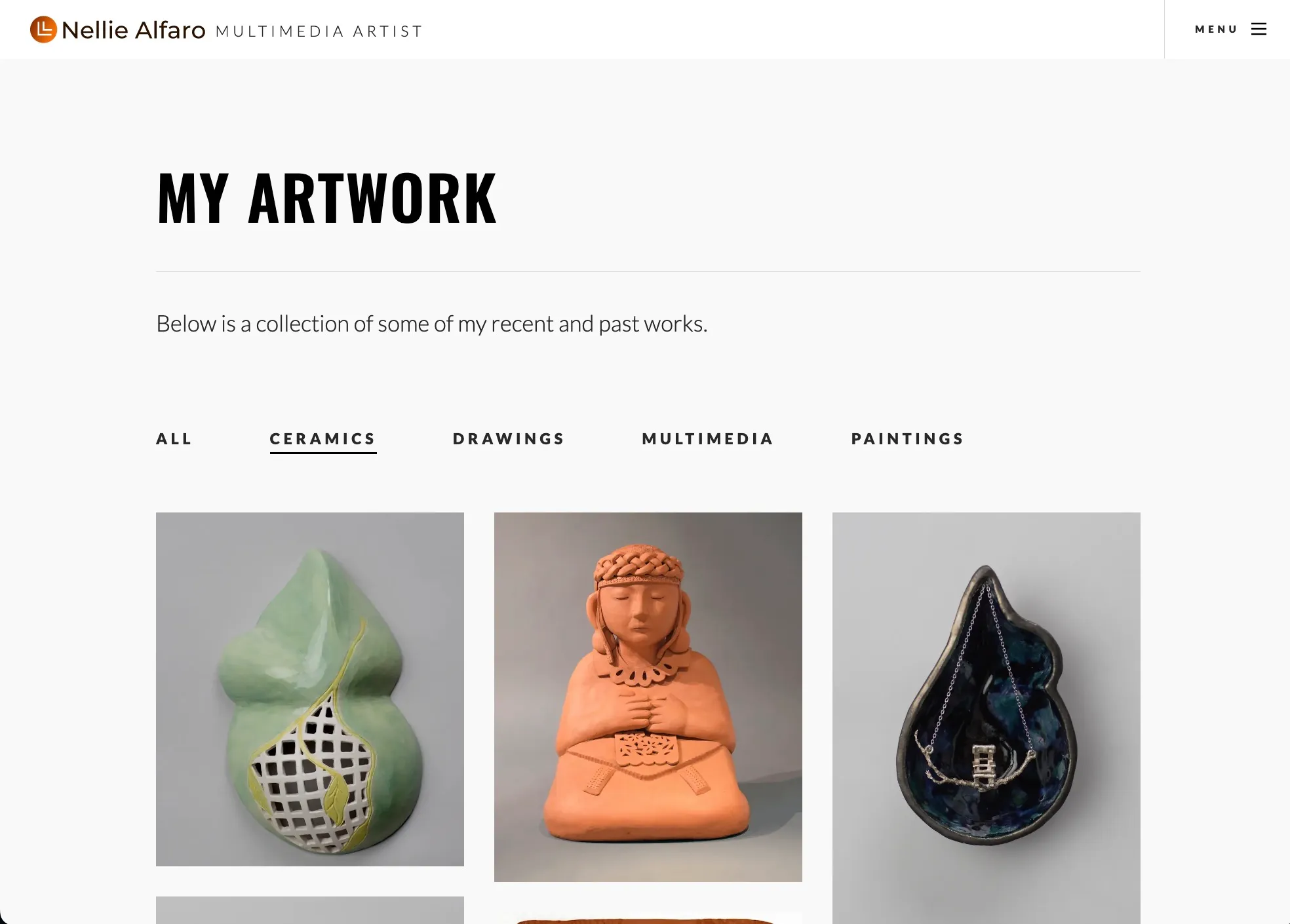Open the partially visible gray thumbnail below
1290x924 pixels.
310,910
